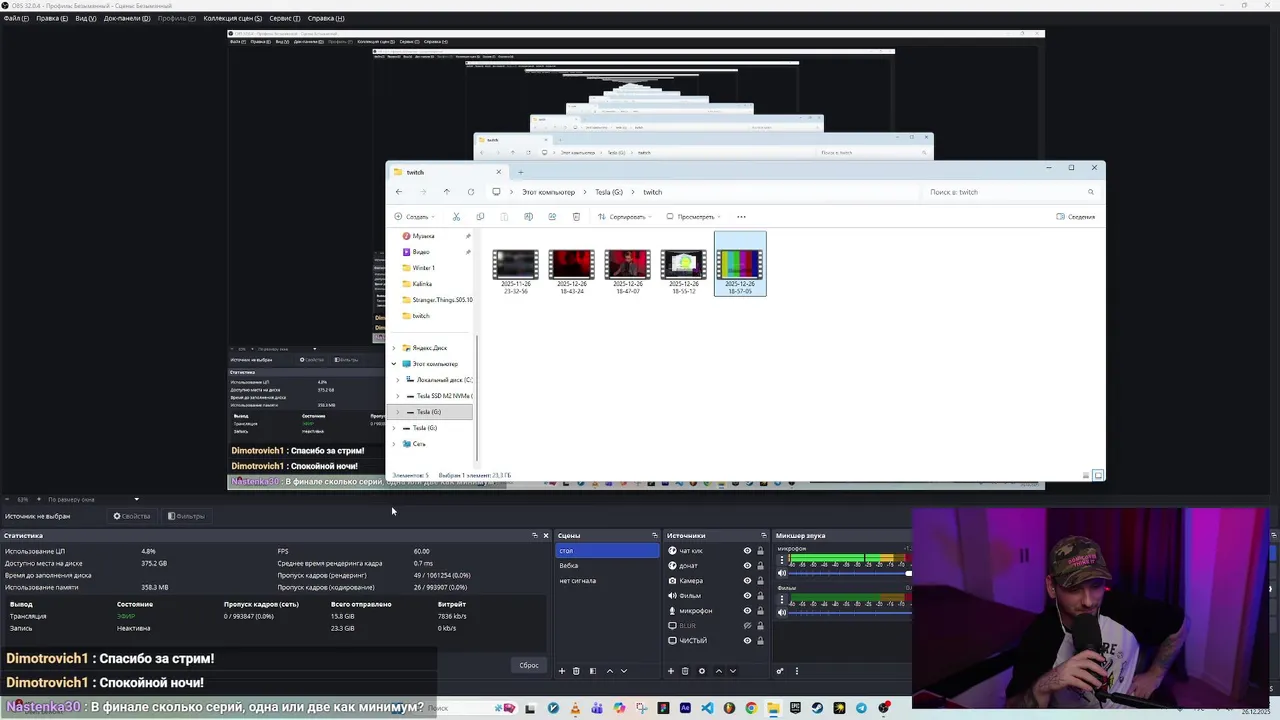
Task: Add a new scene with plus icon
Action: [562, 671]
